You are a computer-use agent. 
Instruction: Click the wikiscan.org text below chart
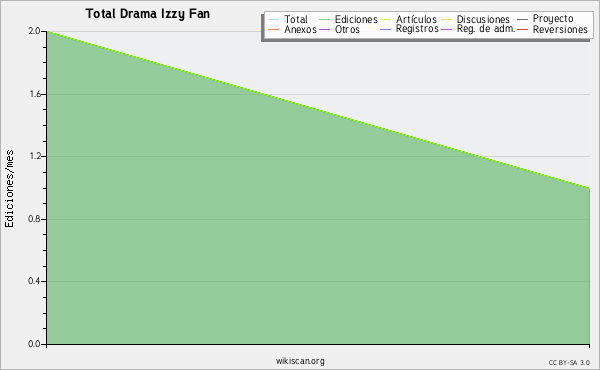tap(300, 361)
